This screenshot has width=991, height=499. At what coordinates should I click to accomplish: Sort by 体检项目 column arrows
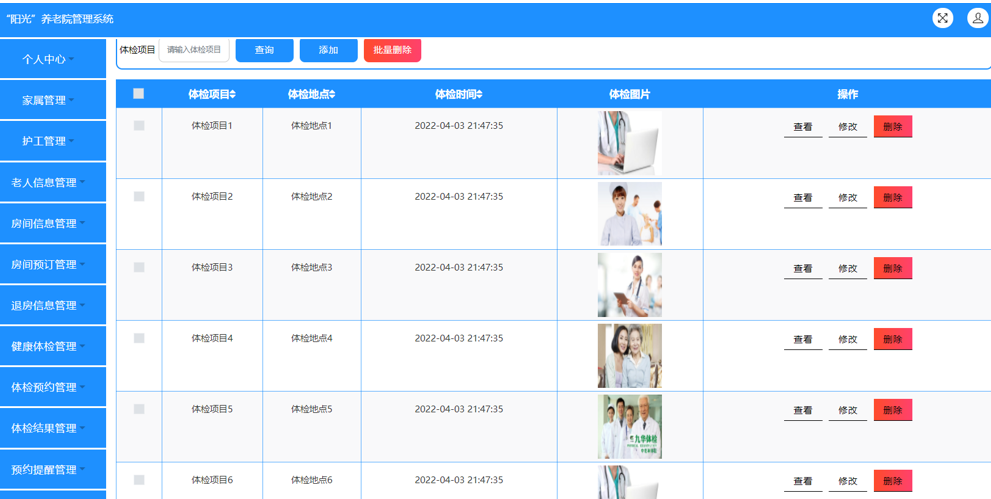233,95
